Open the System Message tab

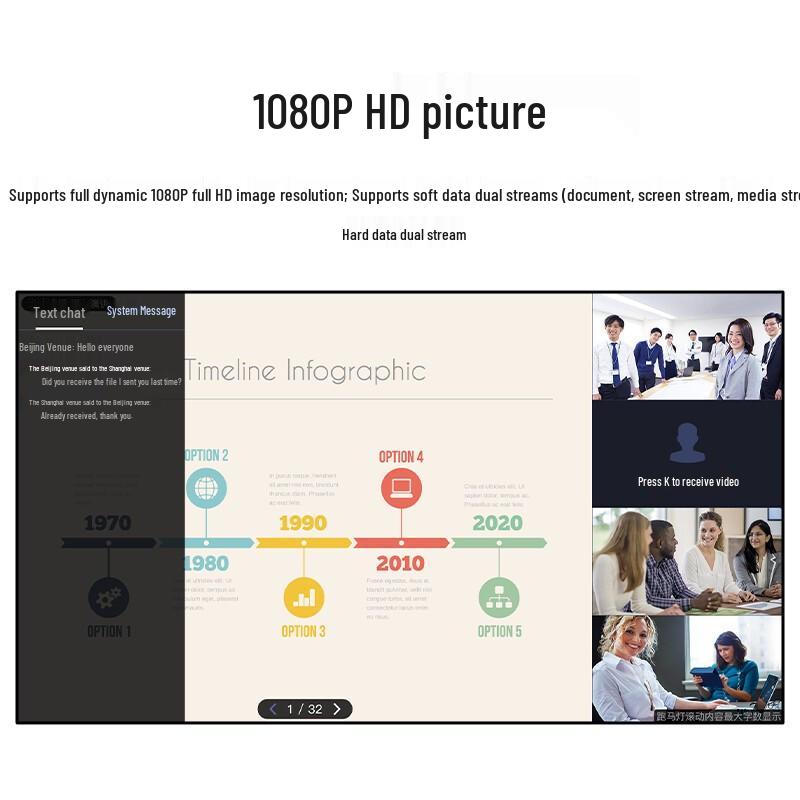point(141,311)
